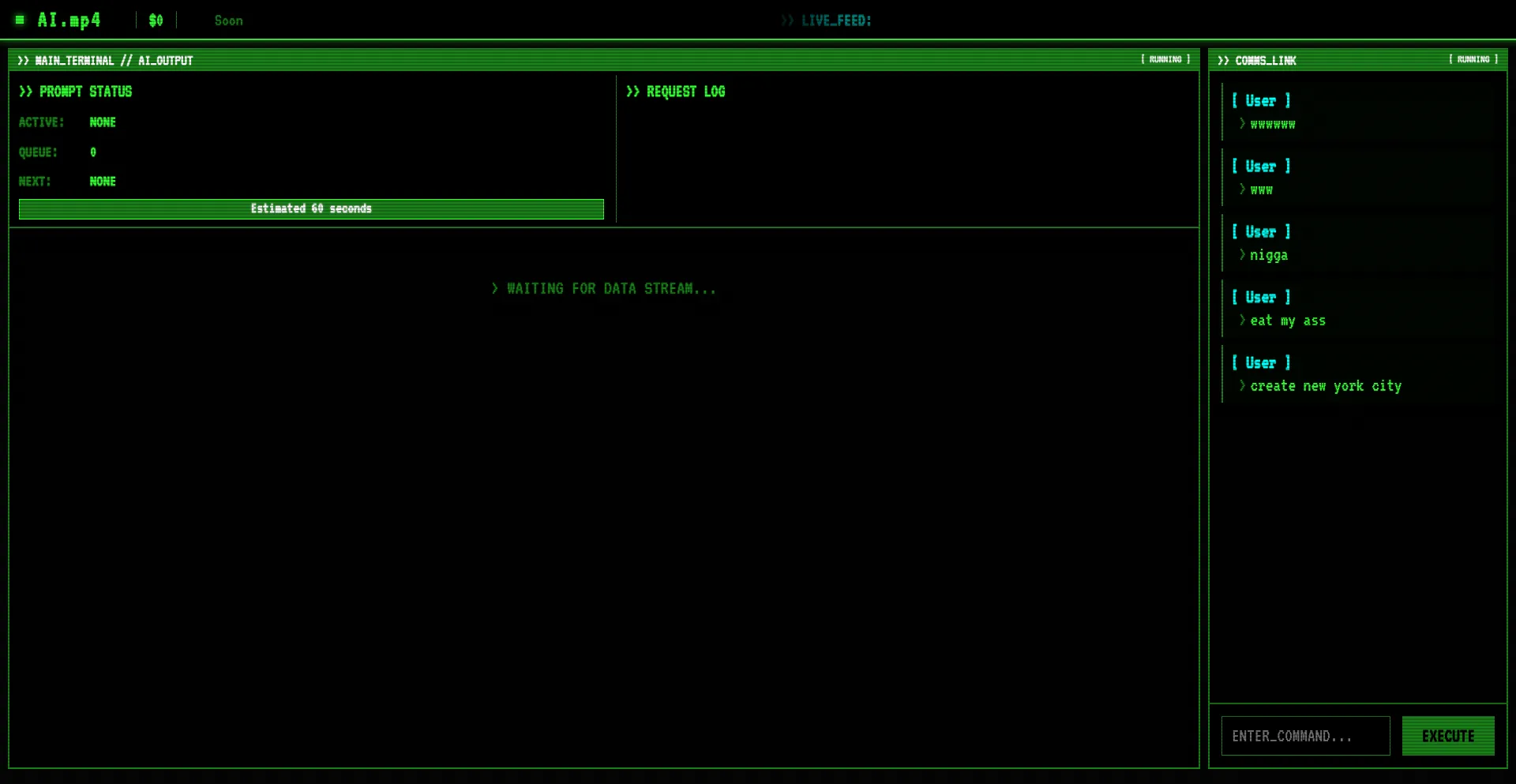The width and height of the screenshot is (1516, 784).
Task: Click RUNNING badge in COMMS_LINK header
Action: click(1473, 60)
